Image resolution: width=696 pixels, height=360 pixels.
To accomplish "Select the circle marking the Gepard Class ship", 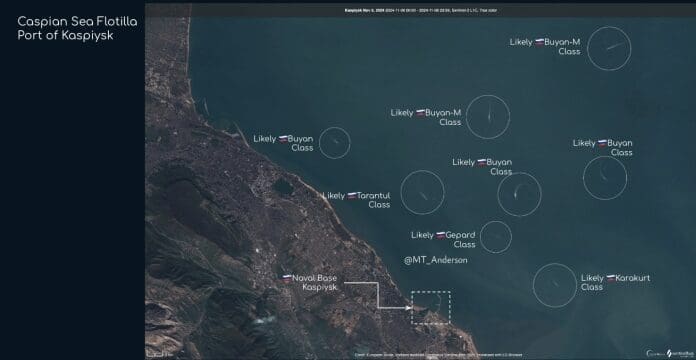I will [x=496, y=237].
